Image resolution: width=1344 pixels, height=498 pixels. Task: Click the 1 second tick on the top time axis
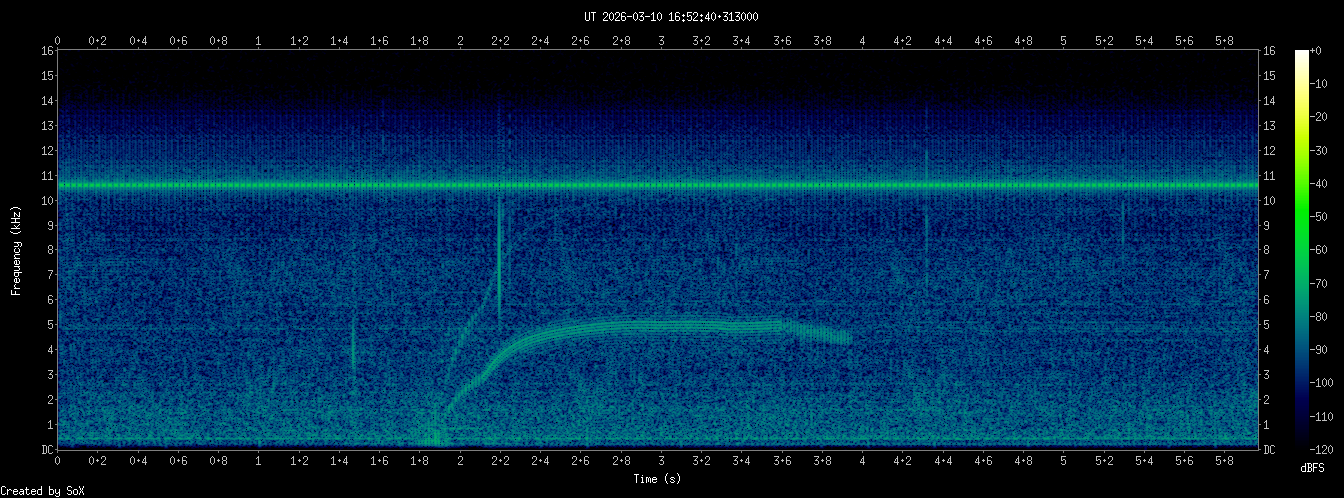point(259,41)
